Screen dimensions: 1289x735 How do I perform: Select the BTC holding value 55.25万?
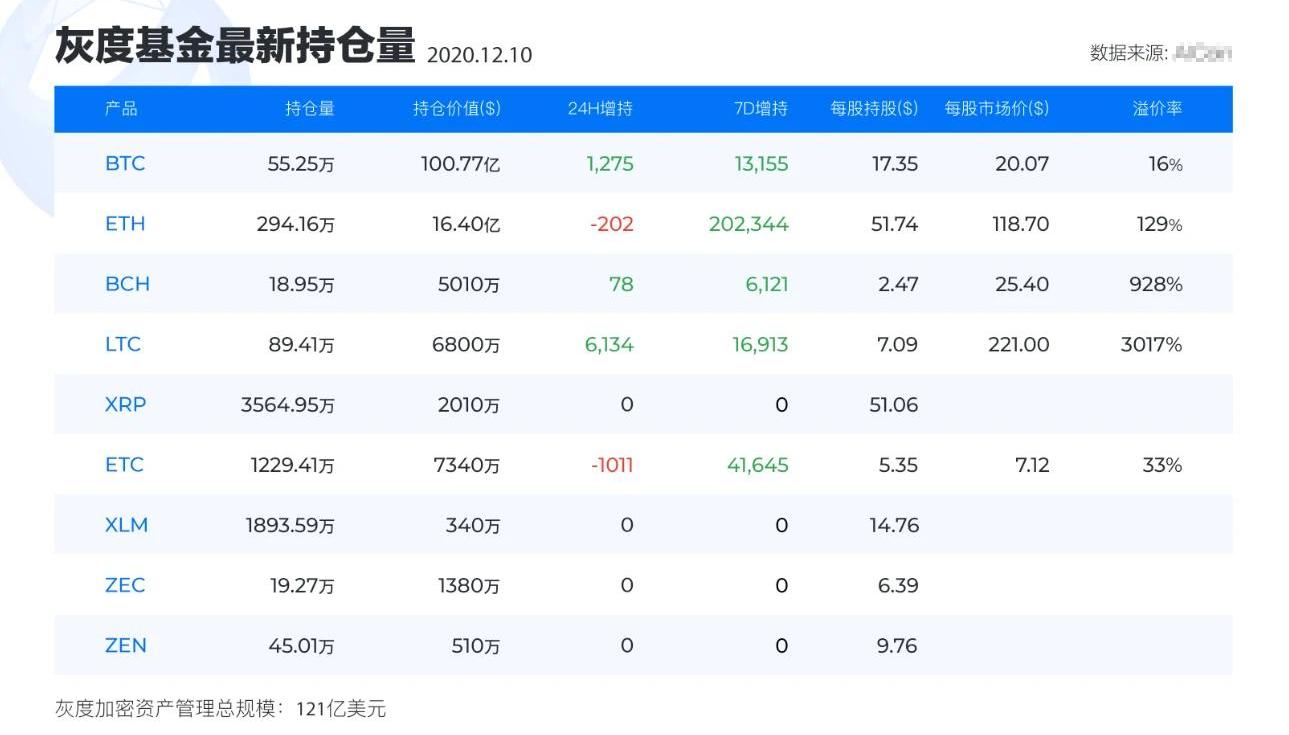(x=301, y=164)
